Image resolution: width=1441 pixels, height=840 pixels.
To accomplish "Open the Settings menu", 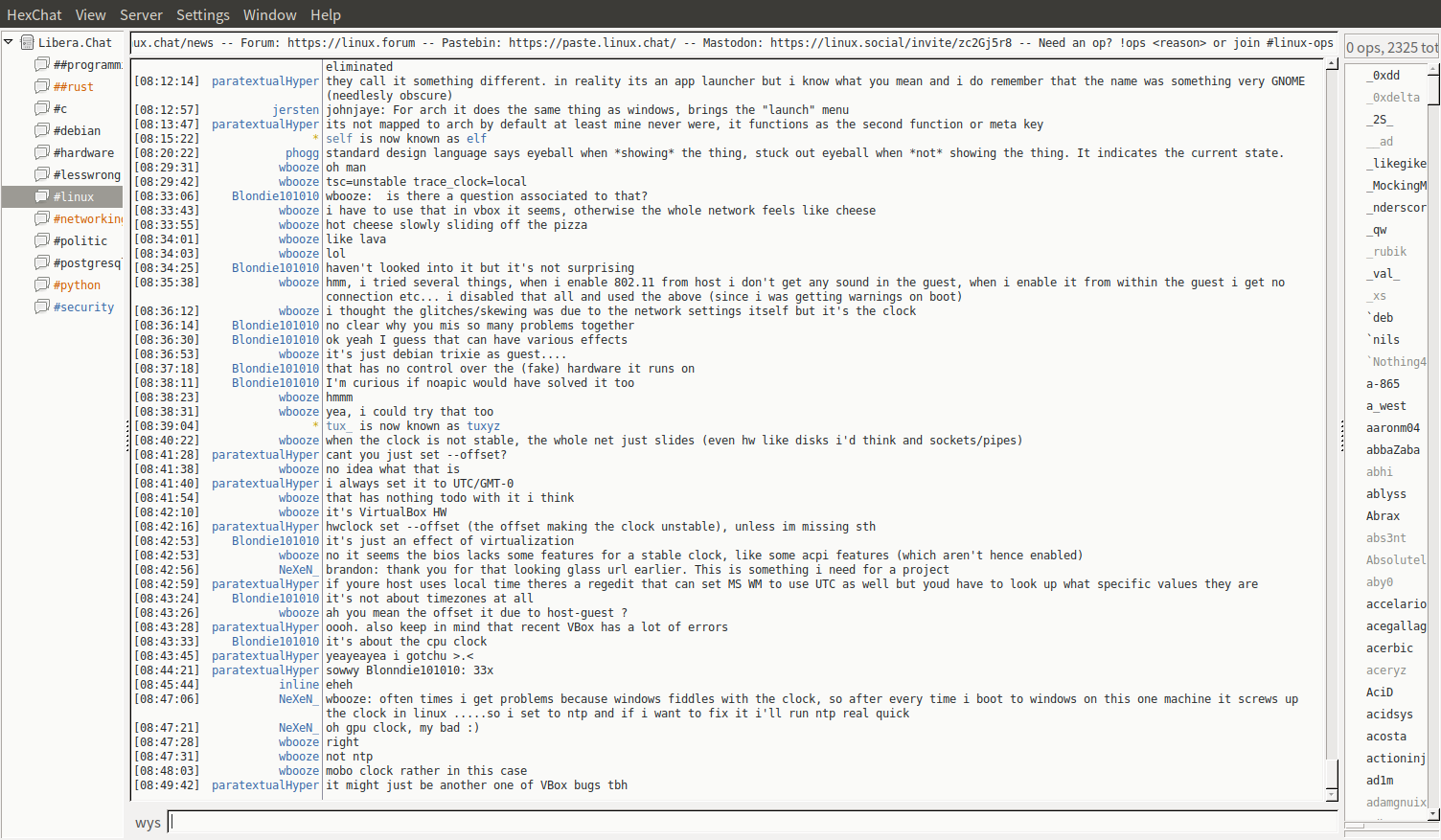I will (203, 14).
